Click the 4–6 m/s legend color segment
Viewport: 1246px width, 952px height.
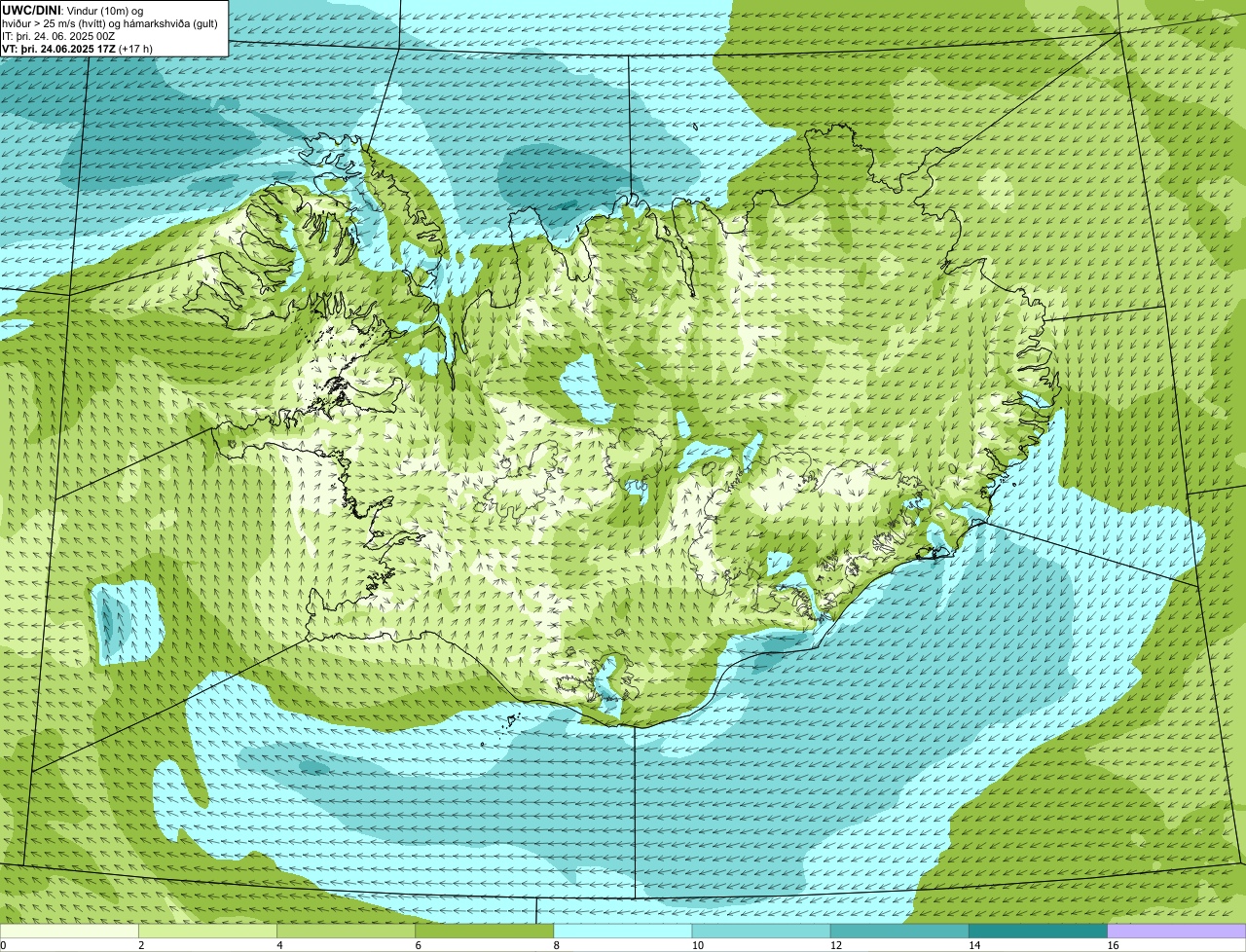346,932
